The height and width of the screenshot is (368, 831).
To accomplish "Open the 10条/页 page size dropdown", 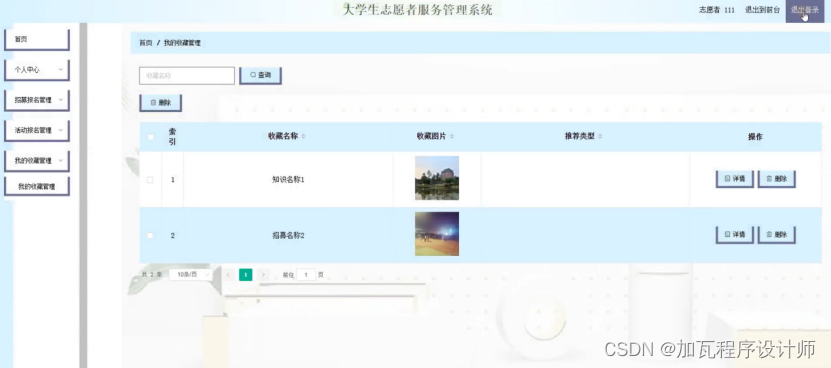I will (x=190, y=275).
